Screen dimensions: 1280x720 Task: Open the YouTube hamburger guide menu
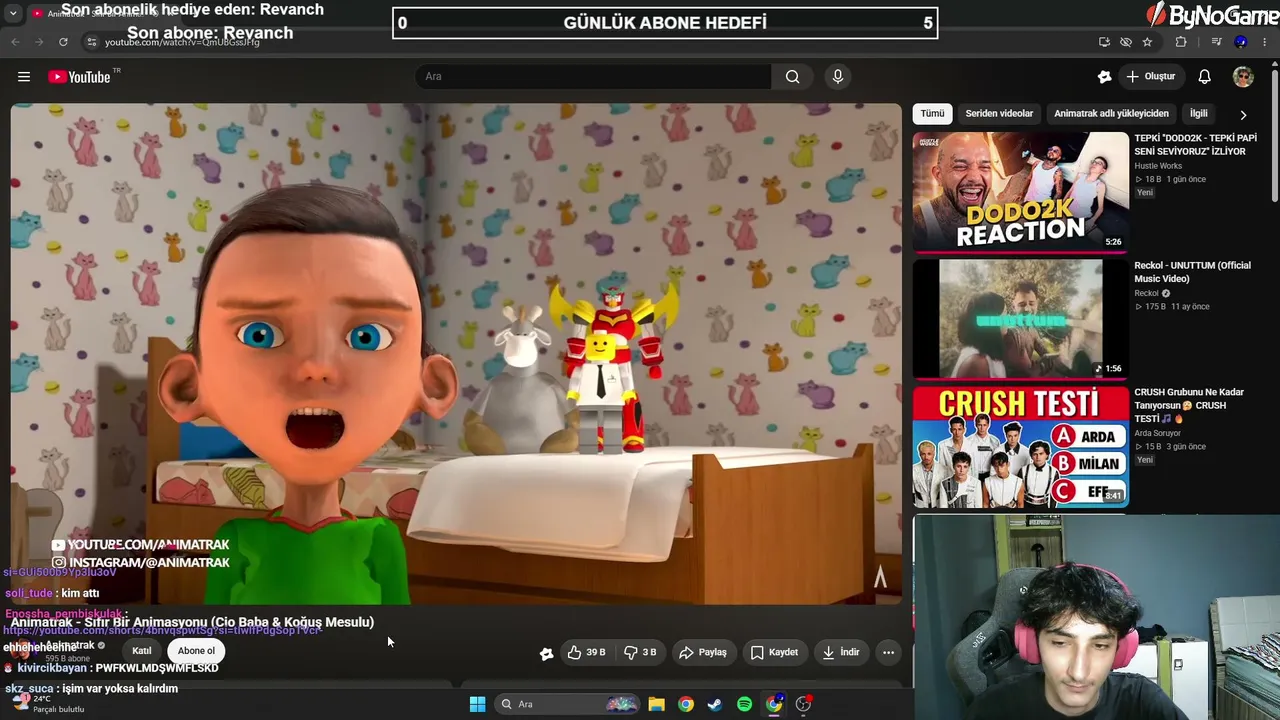24,77
